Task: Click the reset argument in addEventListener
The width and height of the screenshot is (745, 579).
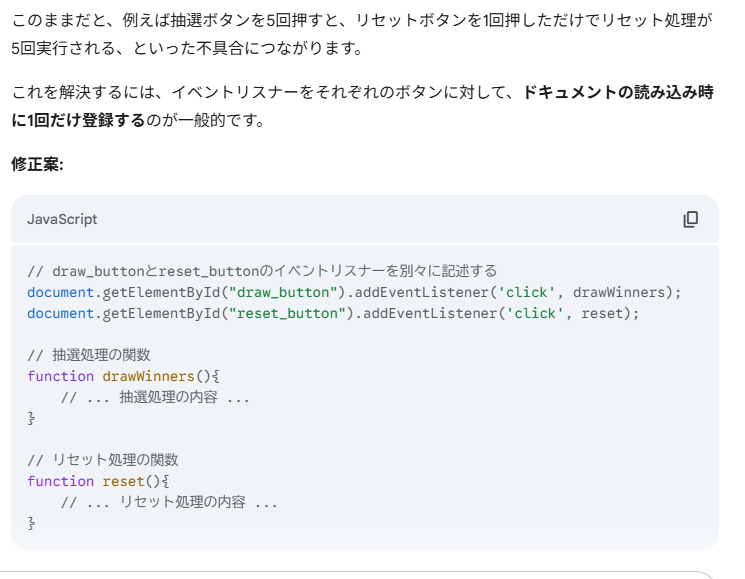Action: coord(602,313)
